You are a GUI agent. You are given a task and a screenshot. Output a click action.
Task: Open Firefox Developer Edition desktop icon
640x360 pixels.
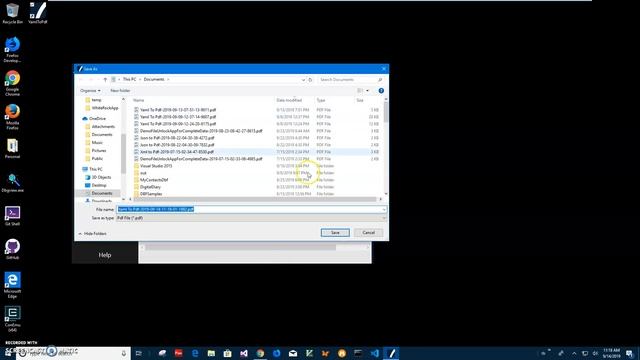point(12,49)
